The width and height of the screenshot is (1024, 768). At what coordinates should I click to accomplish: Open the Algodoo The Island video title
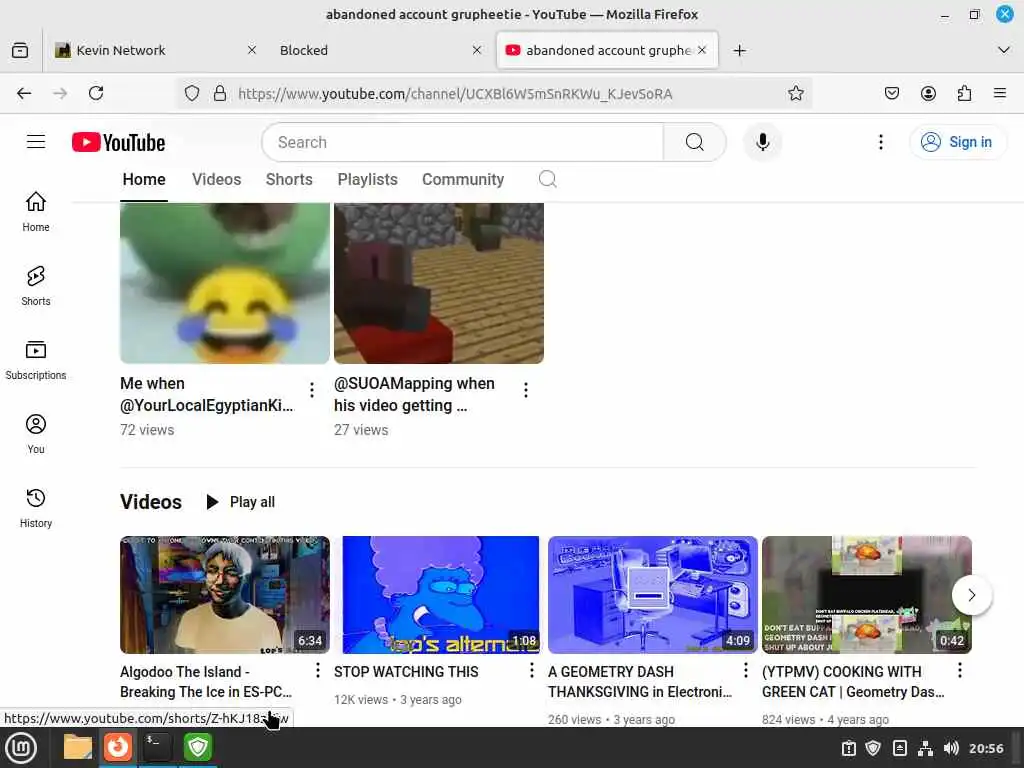206,681
